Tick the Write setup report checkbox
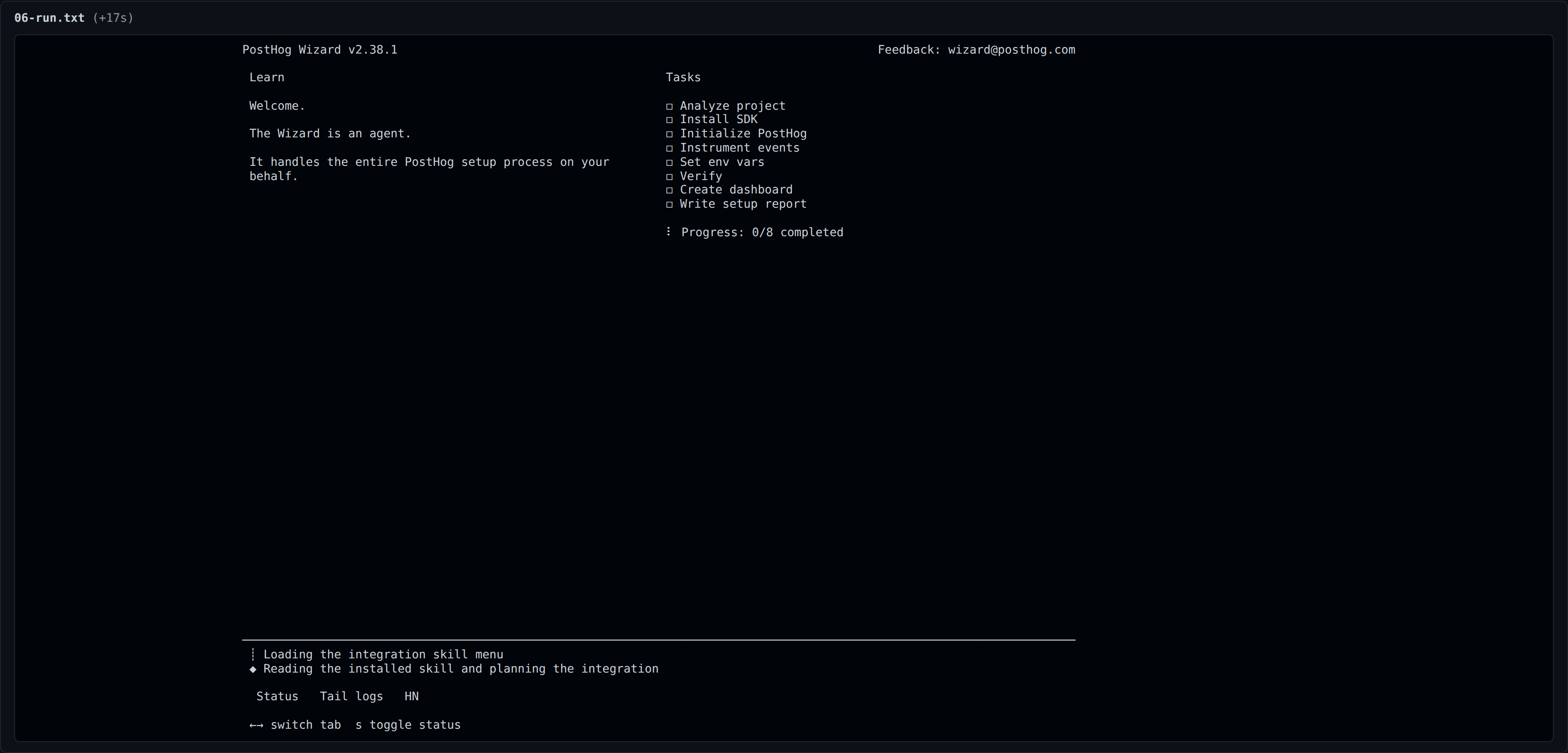Image resolution: width=1568 pixels, height=753 pixels. pyautogui.click(x=669, y=204)
